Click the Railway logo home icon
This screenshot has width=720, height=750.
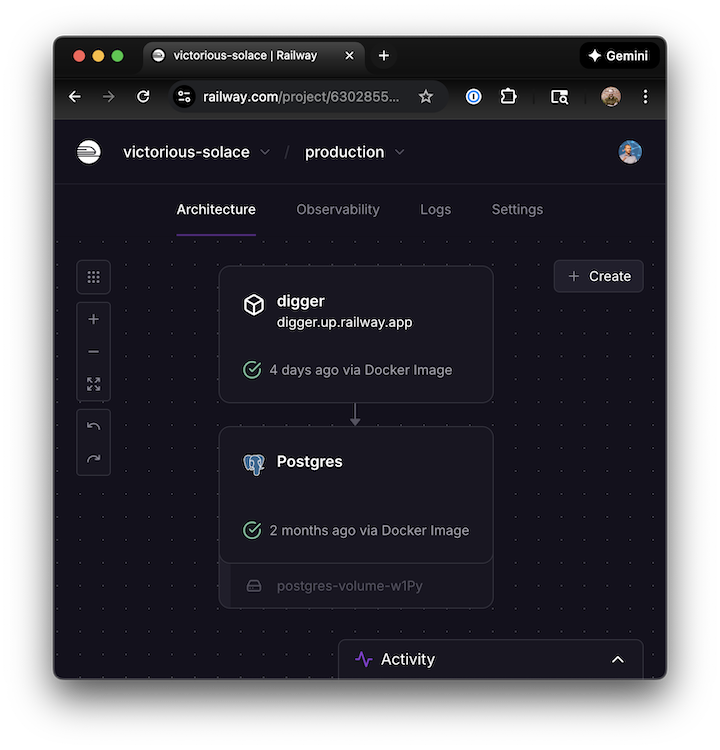pyautogui.click(x=89, y=152)
